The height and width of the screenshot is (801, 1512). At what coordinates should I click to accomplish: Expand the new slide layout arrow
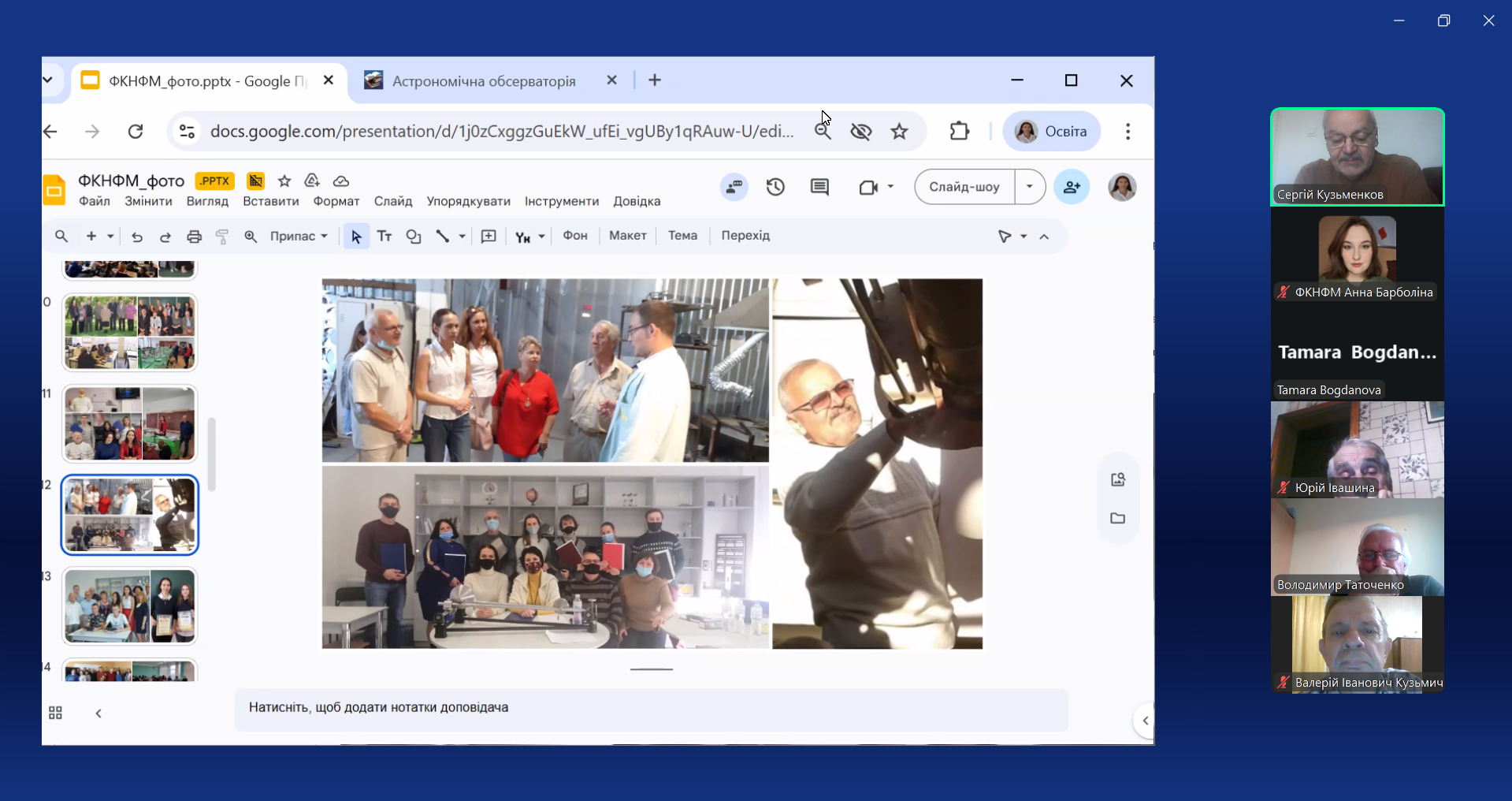pyautogui.click(x=110, y=237)
